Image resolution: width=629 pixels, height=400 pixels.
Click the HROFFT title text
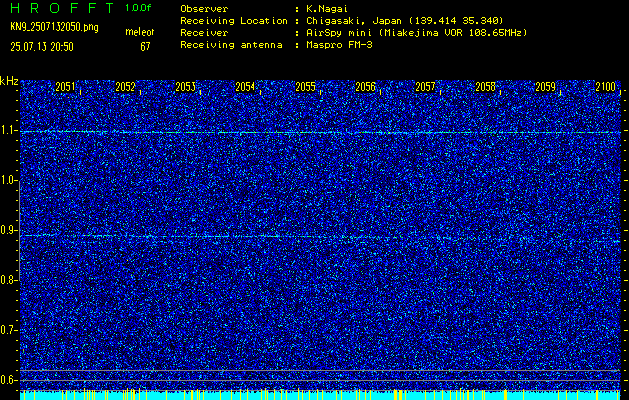coord(62,8)
